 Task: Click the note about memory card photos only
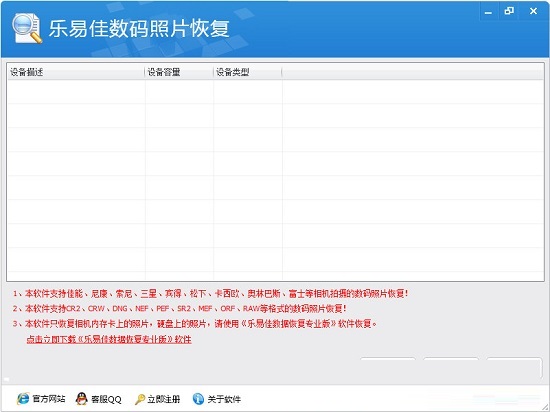point(195,324)
